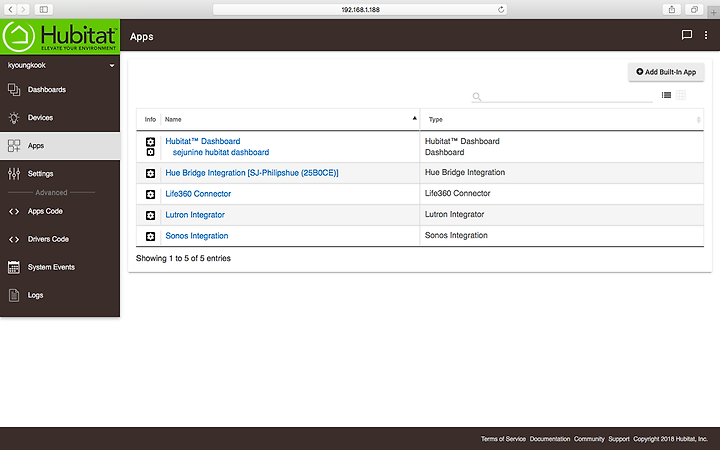720x450 pixels.
Task: Click the System Events calendar icon
Action: pyautogui.click(x=14, y=267)
